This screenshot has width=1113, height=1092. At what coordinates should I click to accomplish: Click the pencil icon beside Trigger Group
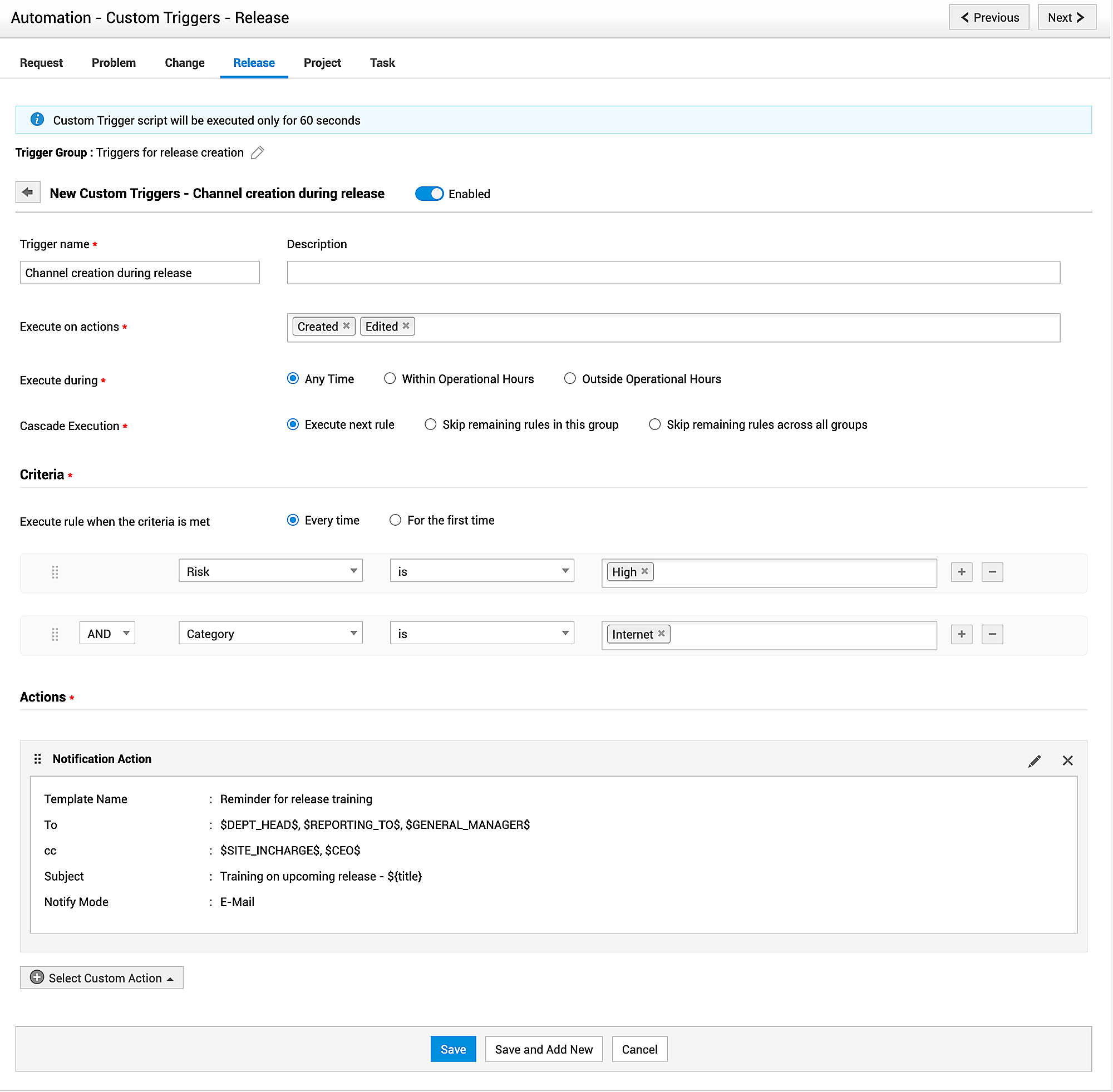pos(258,152)
